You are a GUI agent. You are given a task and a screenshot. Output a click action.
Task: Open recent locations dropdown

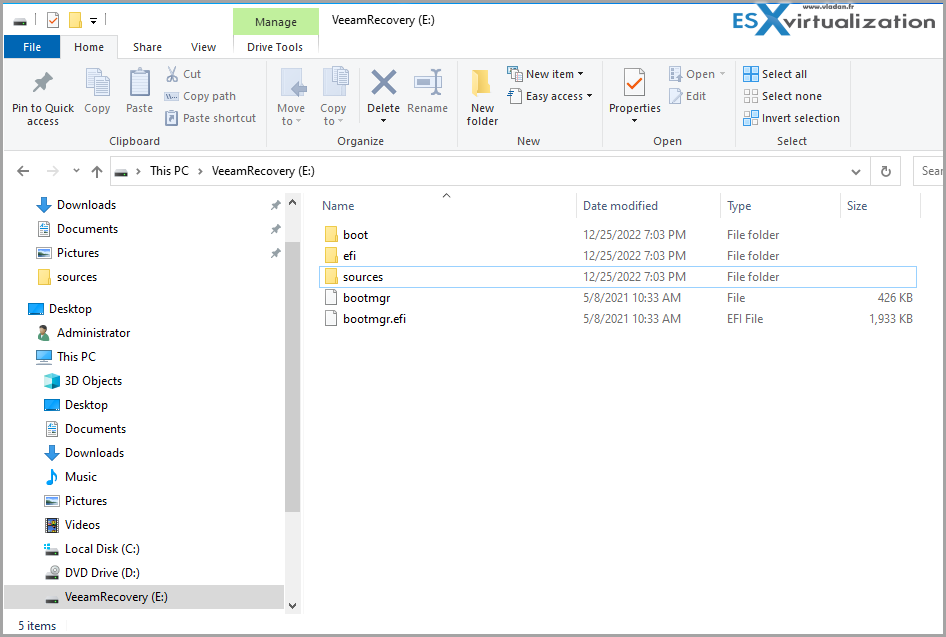click(77, 171)
